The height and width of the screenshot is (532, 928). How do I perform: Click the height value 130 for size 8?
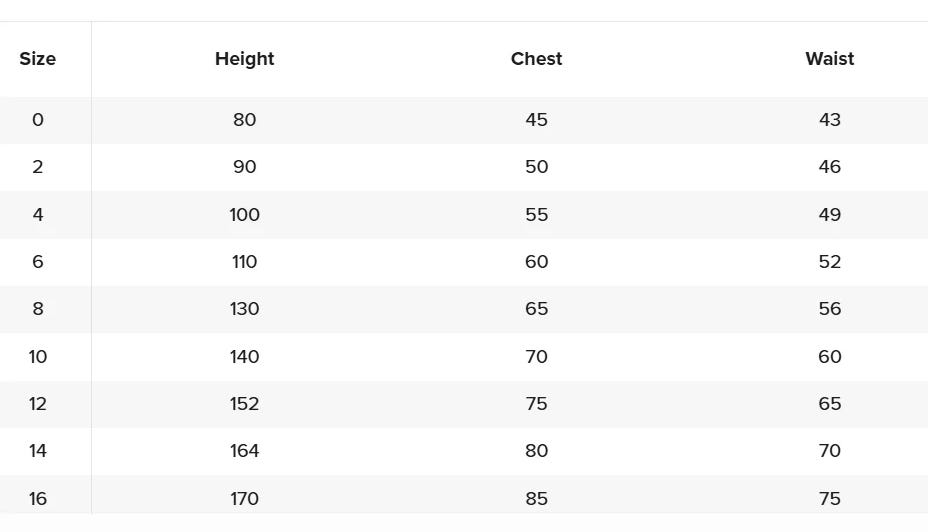244,309
